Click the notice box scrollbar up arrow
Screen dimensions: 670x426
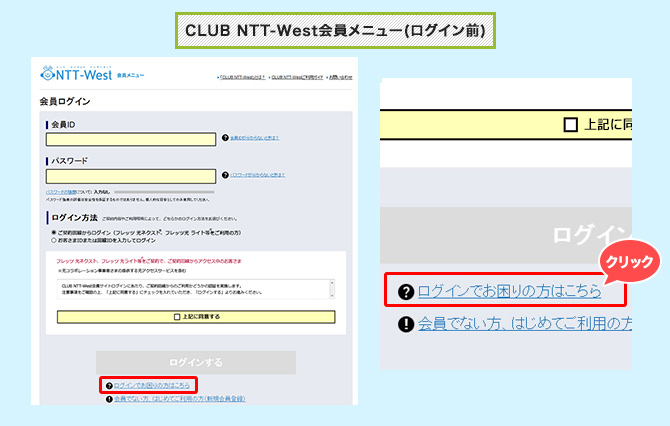pyautogui.click(x=332, y=282)
